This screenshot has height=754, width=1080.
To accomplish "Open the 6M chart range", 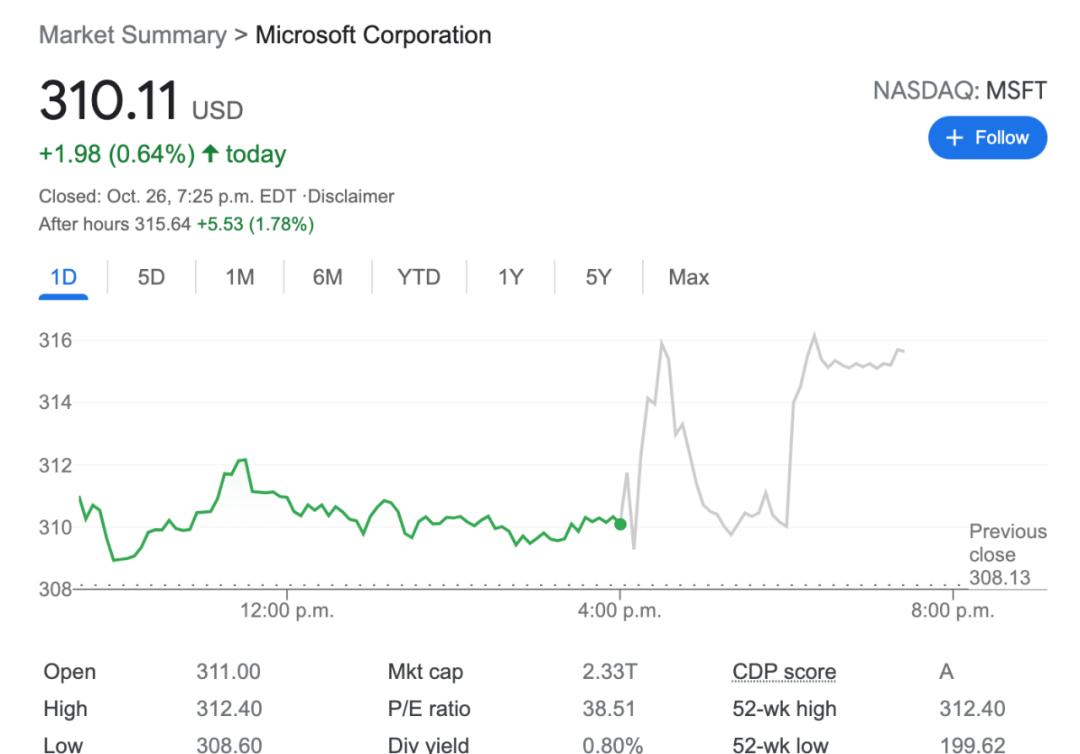I will pyautogui.click(x=327, y=277).
